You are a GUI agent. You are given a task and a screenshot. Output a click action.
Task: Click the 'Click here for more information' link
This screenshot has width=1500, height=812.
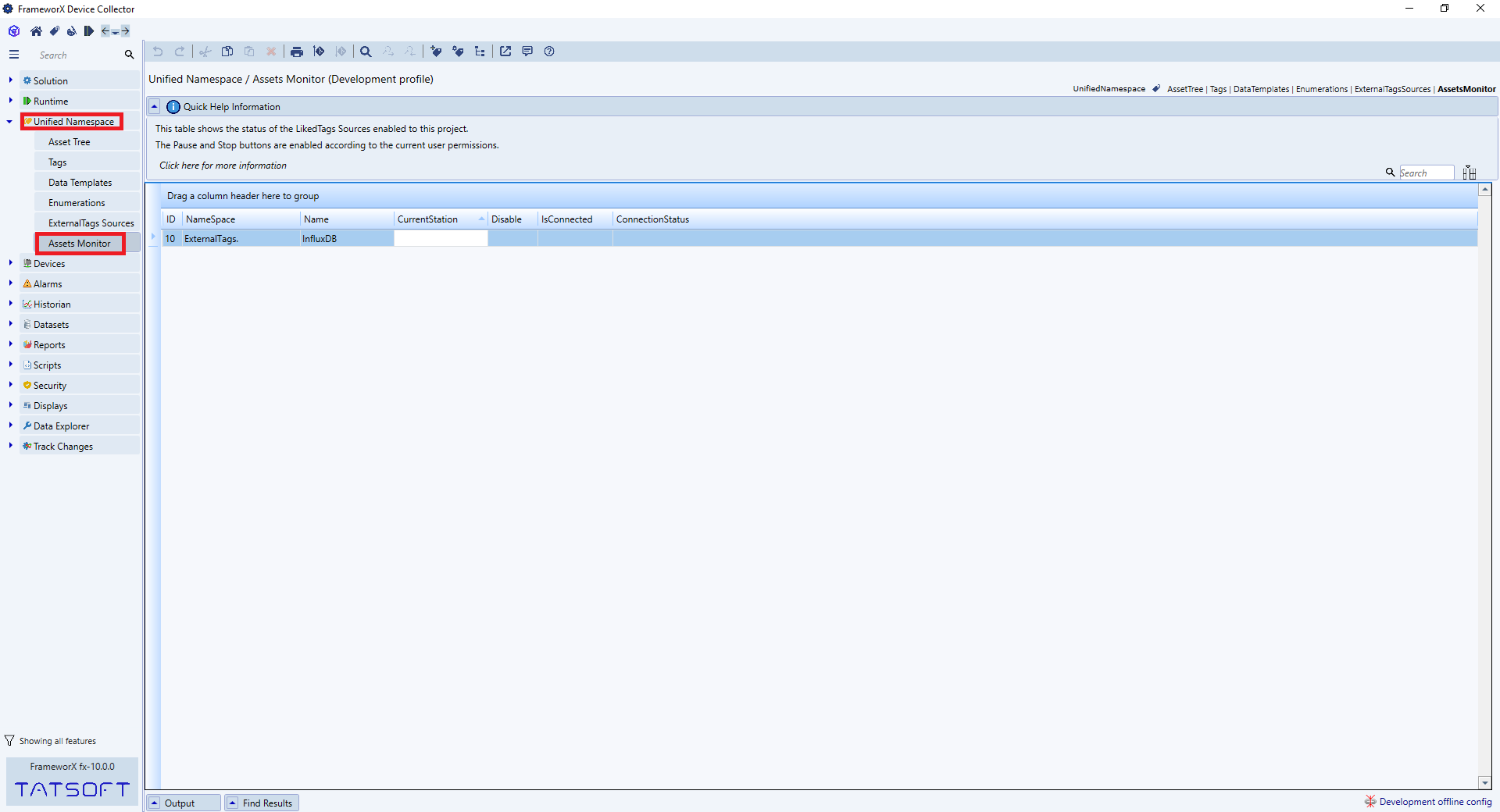coord(223,166)
